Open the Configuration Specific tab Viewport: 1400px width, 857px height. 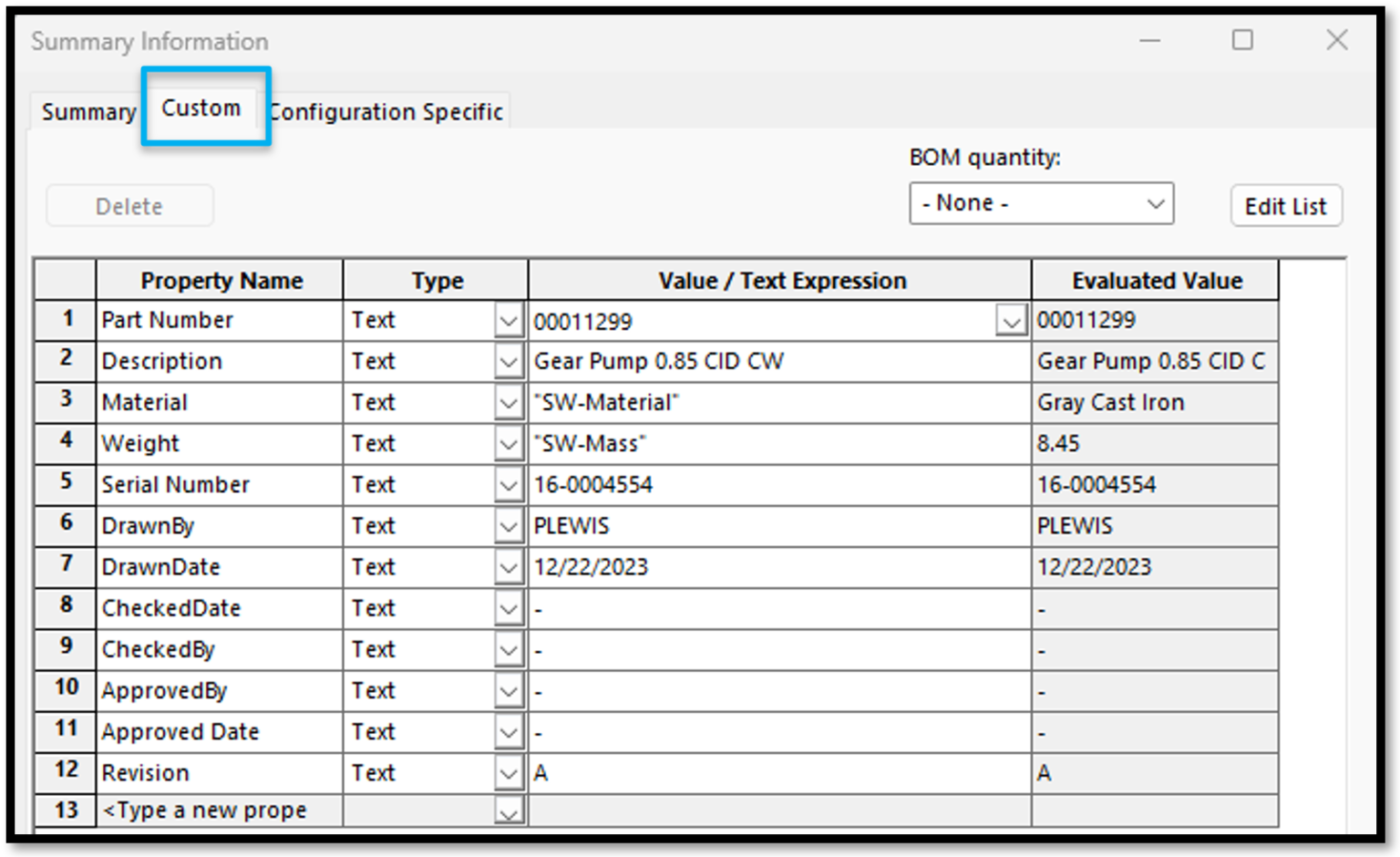pyautogui.click(x=386, y=112)
